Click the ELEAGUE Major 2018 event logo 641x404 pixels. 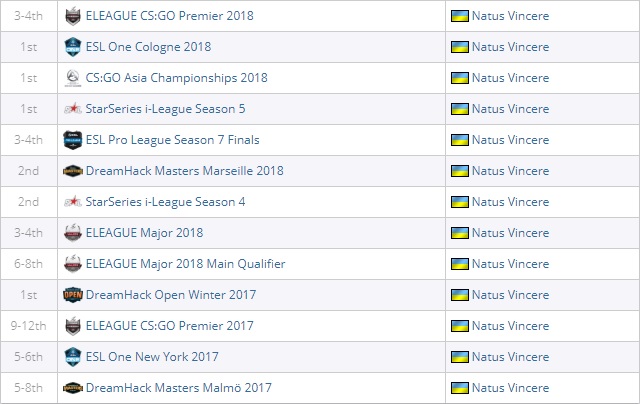[x=73, y=233]
